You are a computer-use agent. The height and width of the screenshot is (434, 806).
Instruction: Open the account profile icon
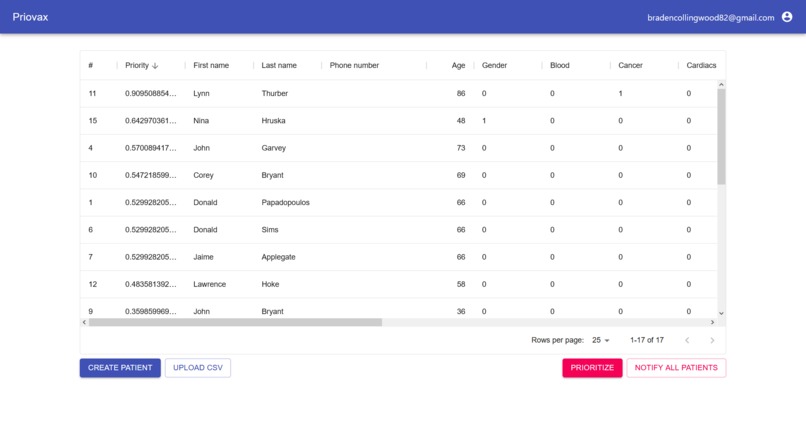pyautogui.click(x=786, y=17)
